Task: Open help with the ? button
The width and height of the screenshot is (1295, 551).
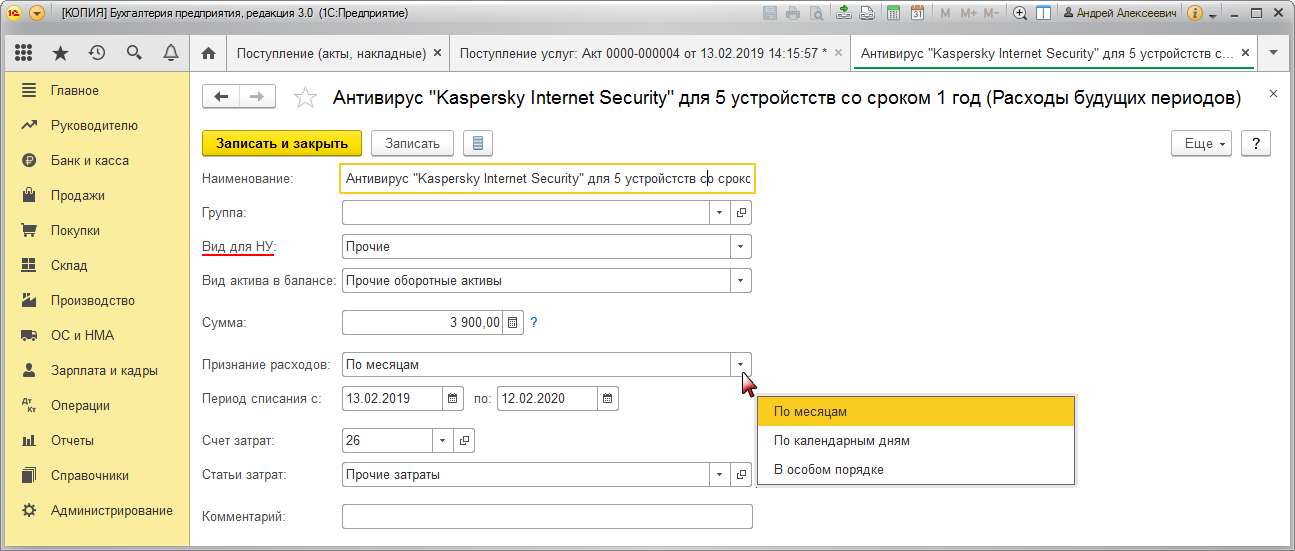Action: [x=1256, y=143]
